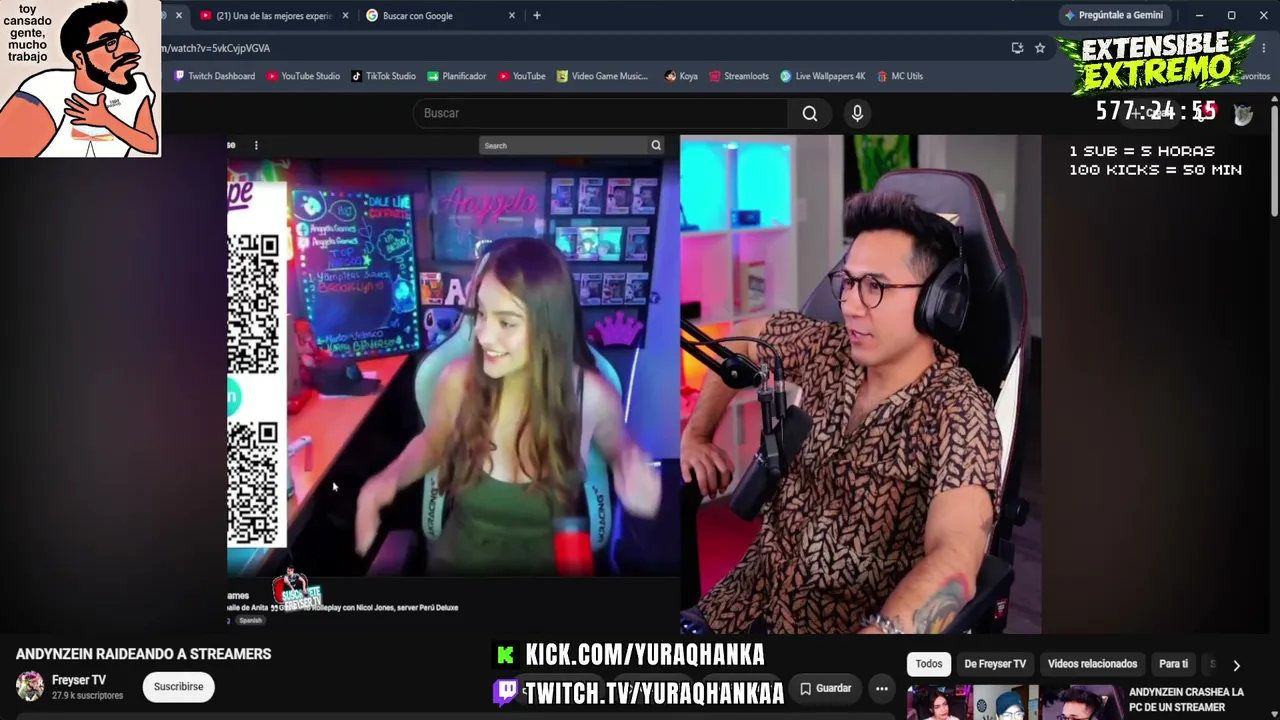Close the 'Buscar con Google' tab
Screen dimensions: 1280x720
pyautogui.click(x=512, y=15)
